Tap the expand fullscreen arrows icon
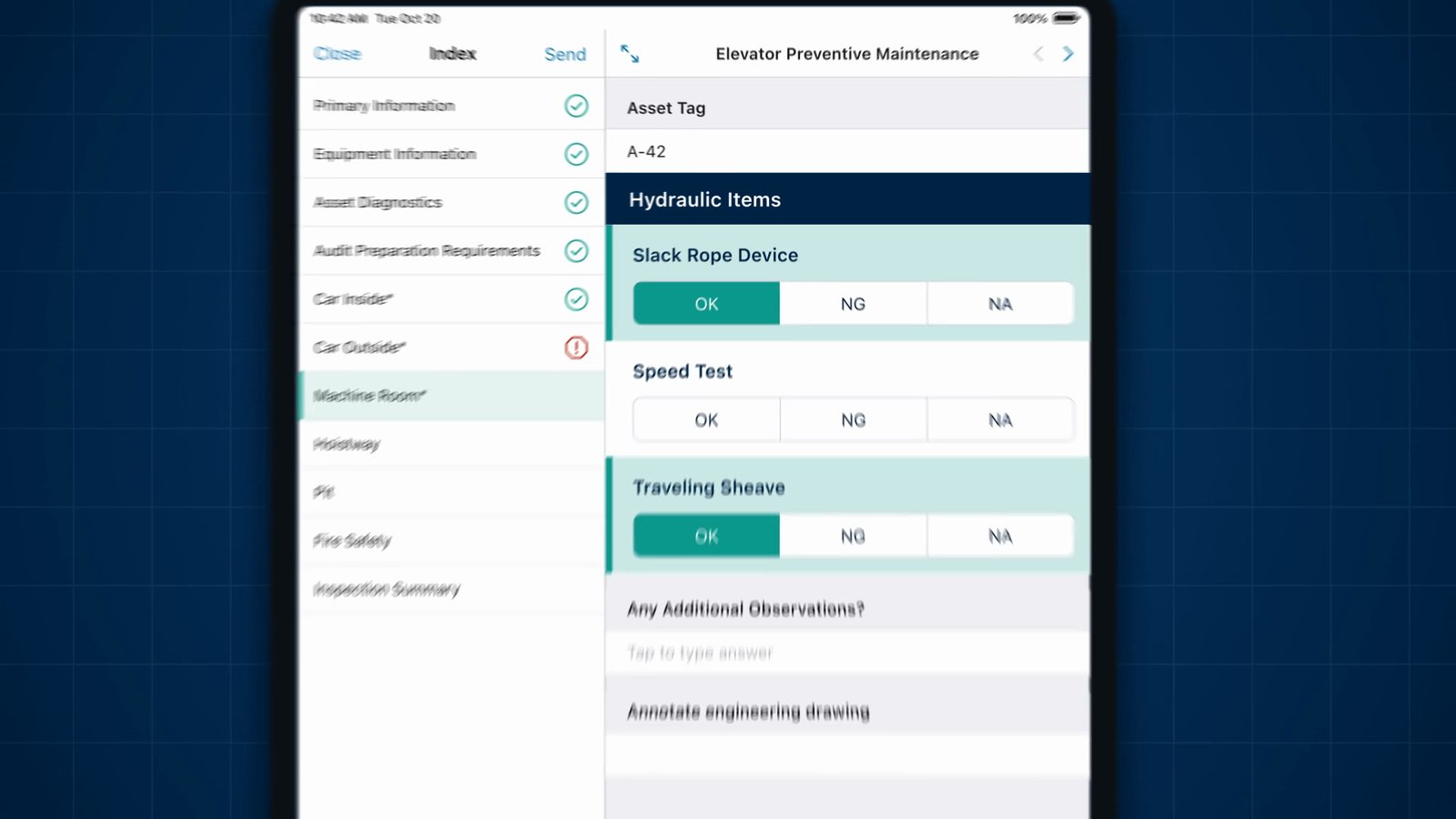 pyautogui.click(x=630, y=54)
